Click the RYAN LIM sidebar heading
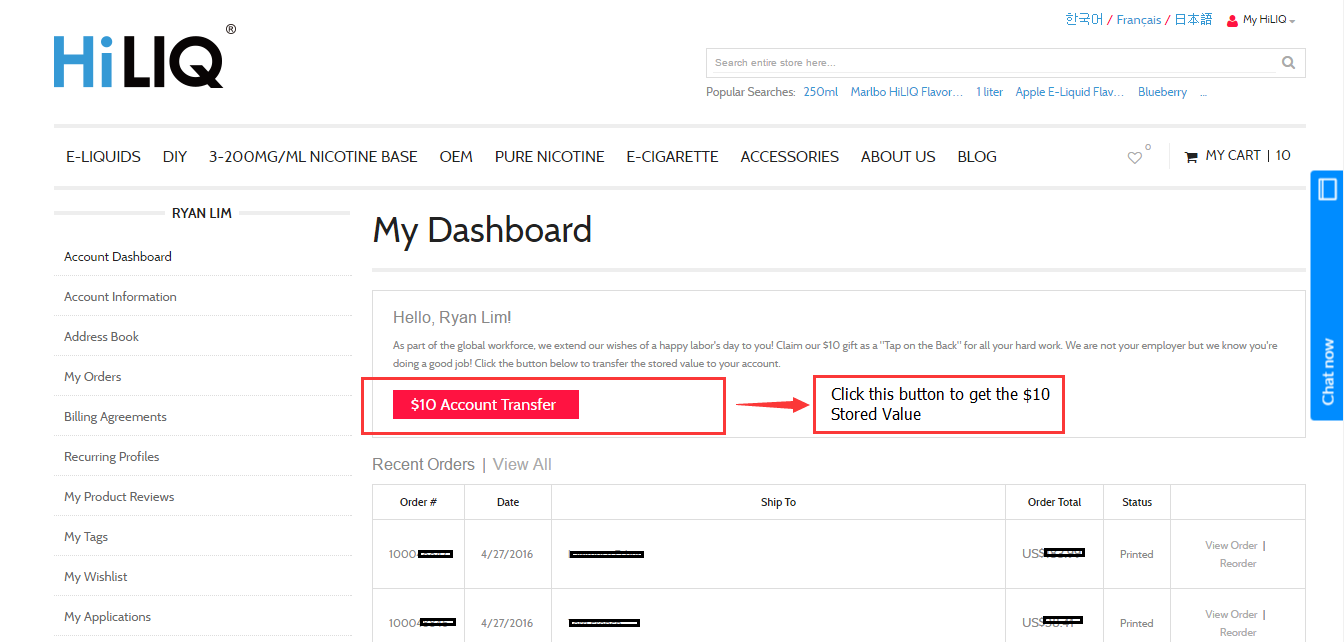Viewport: 1344px width, 642px height. [x=202, y=213]
